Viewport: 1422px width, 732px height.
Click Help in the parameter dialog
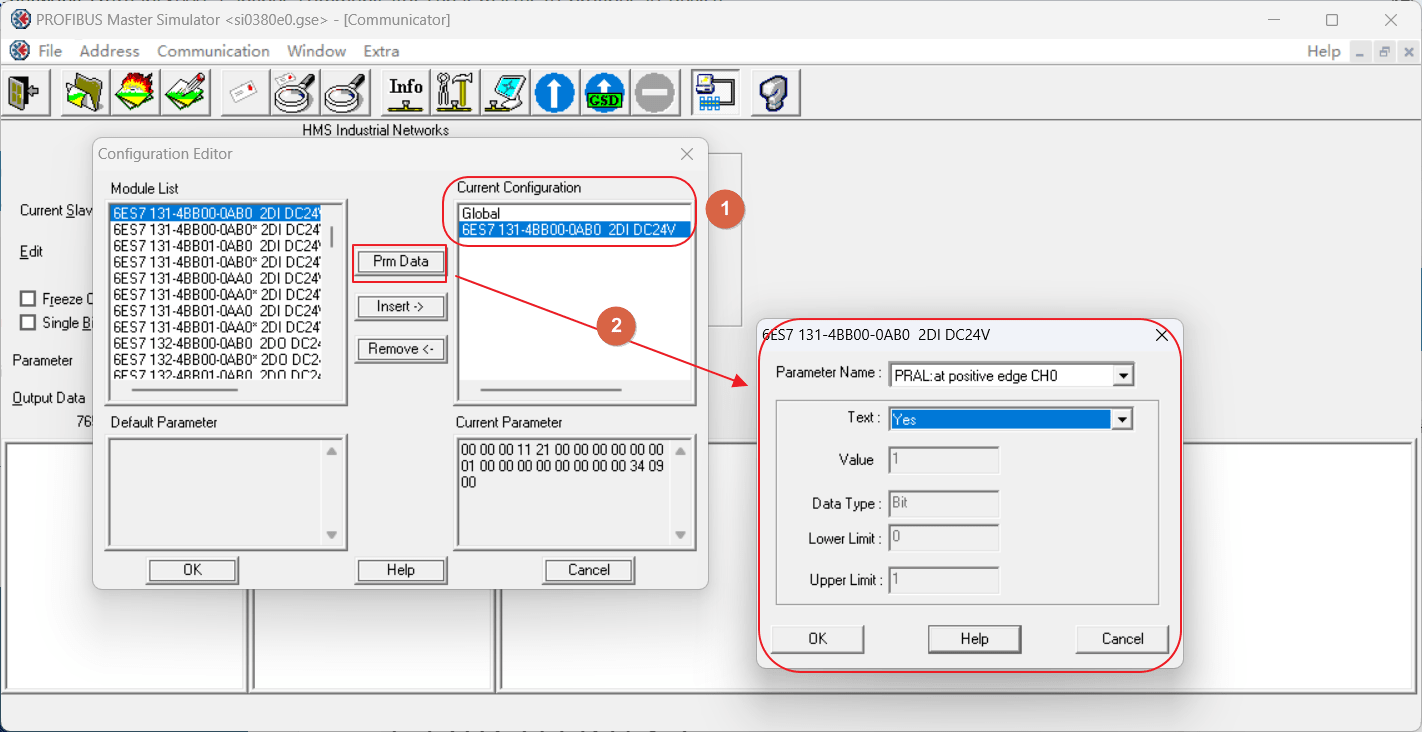pos(974,639)
